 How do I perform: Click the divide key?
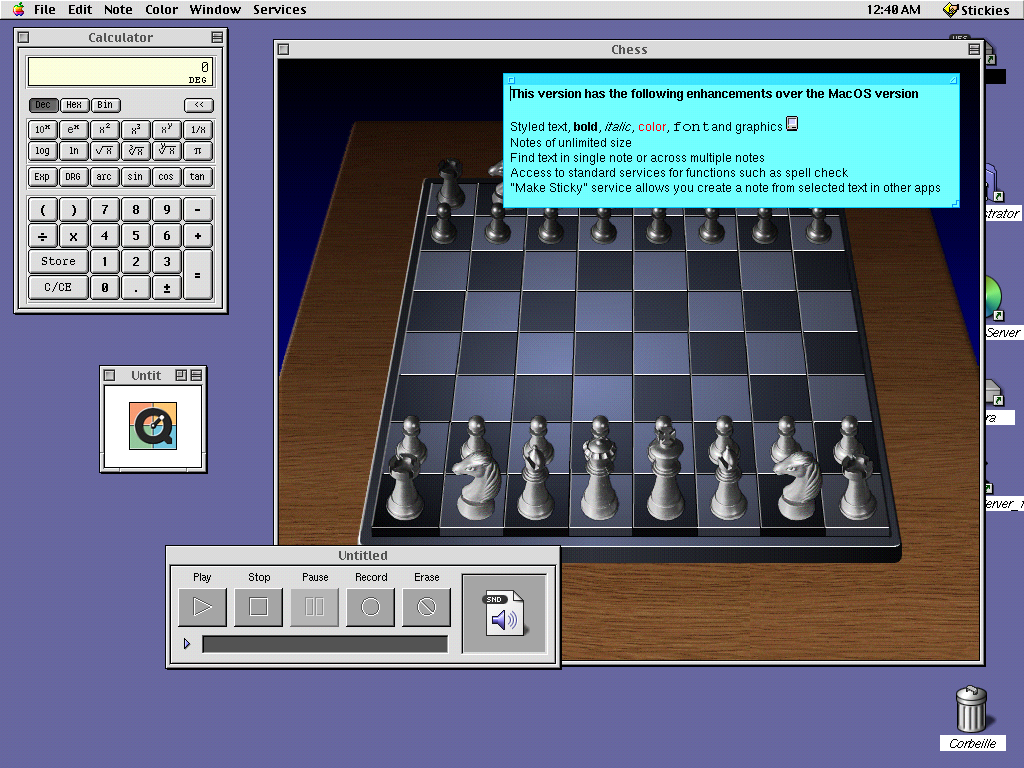[x=42, y=236]
